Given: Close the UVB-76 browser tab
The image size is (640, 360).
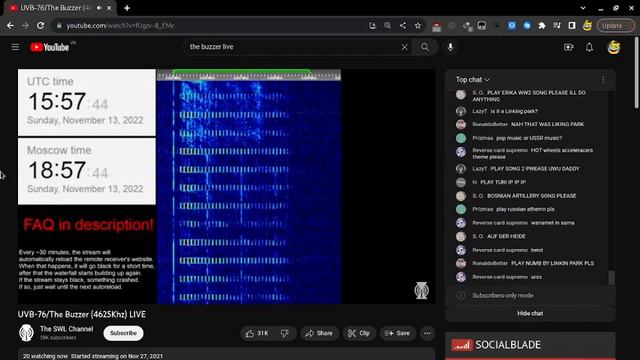Looking at the screenshot, I should coord(109,8).
